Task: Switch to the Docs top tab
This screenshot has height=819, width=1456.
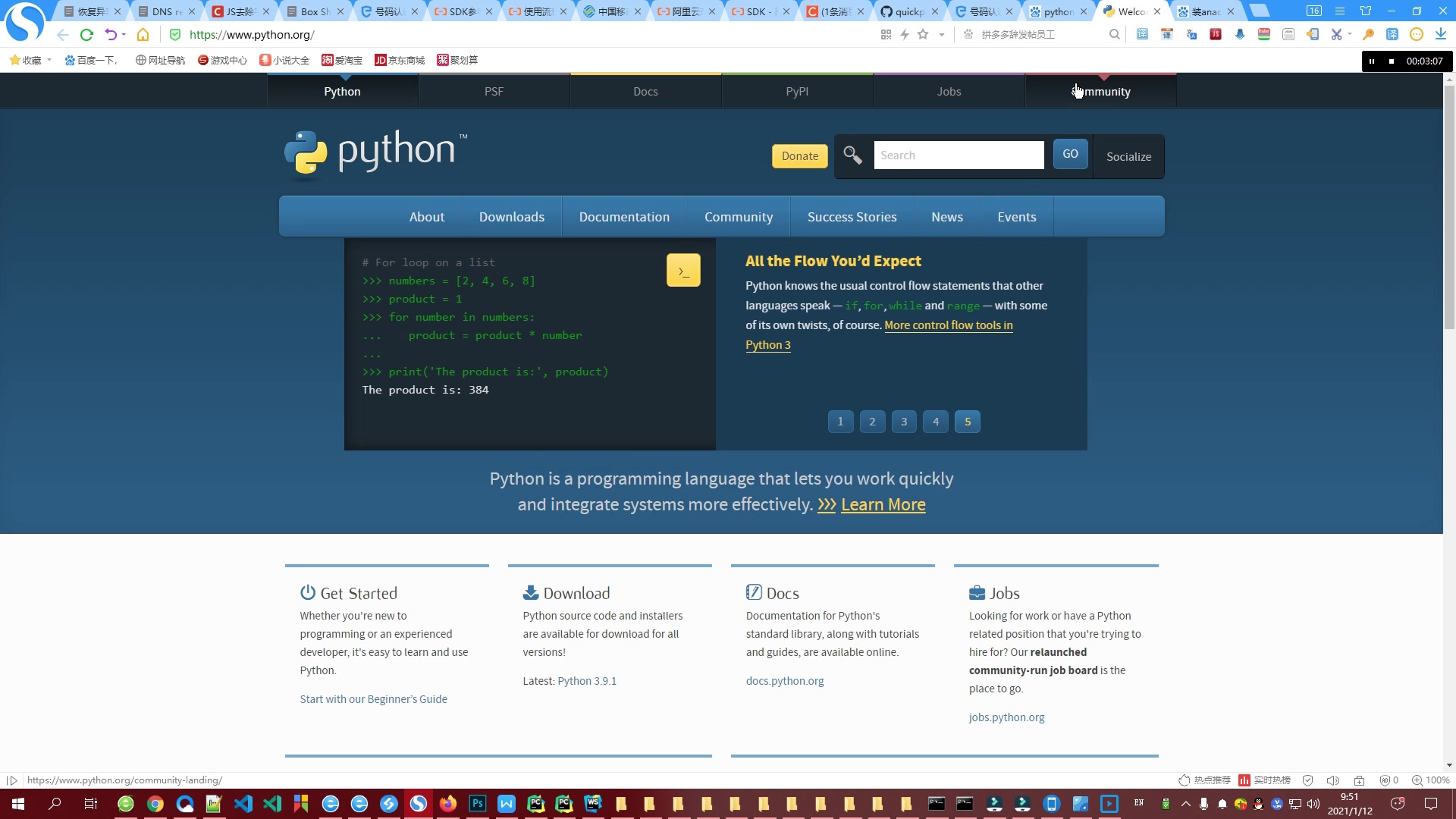Action: [645, 92]
